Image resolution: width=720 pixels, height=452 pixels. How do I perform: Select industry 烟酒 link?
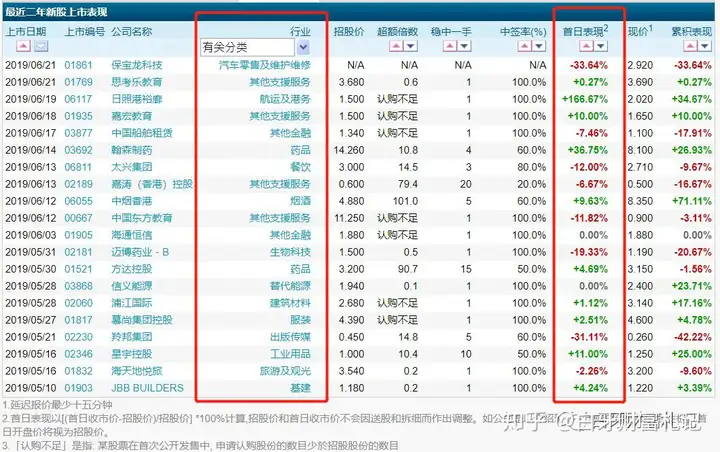pos(301,201)
